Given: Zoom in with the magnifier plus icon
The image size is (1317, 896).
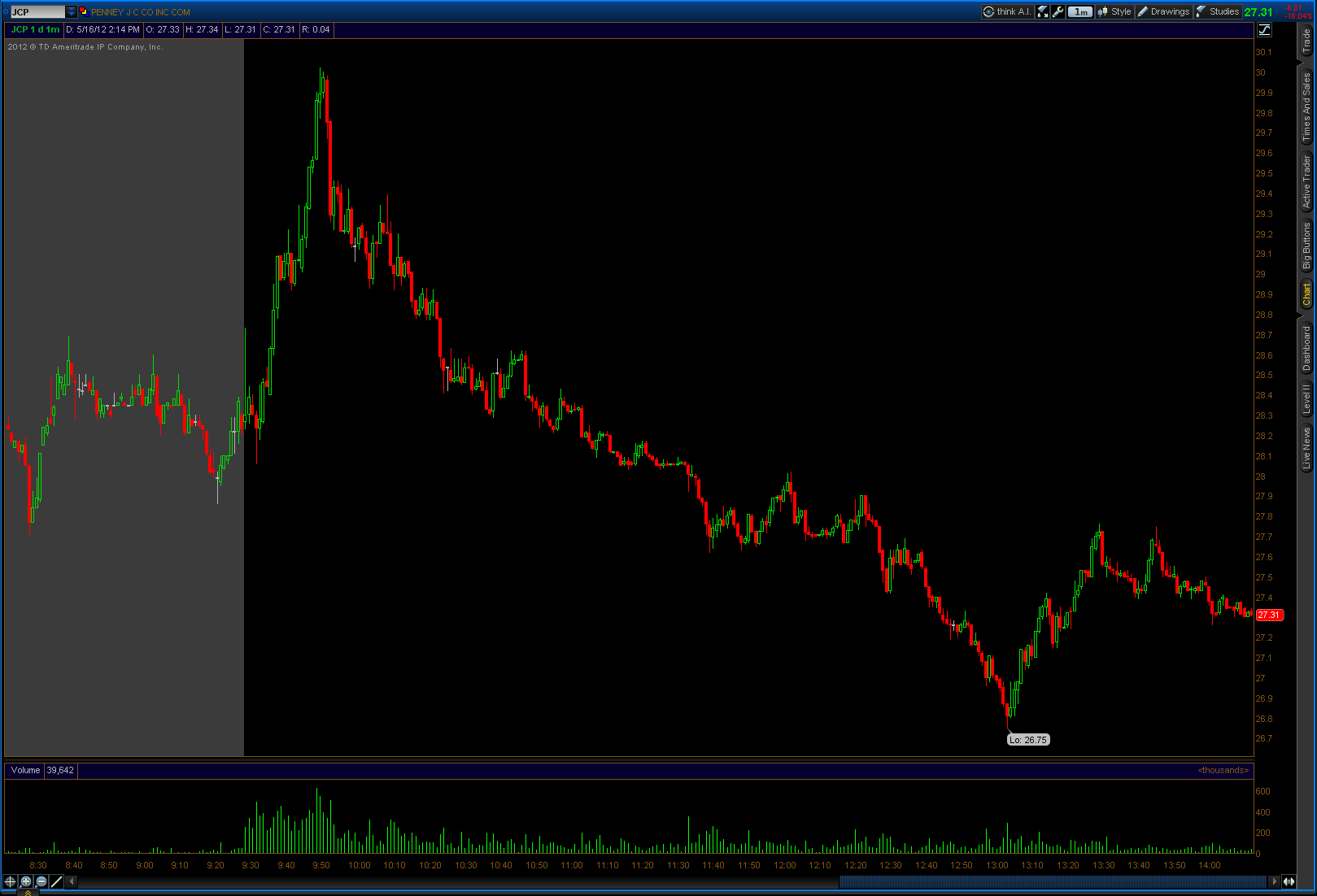Looking at the screenshot, I should click(26, 881).
